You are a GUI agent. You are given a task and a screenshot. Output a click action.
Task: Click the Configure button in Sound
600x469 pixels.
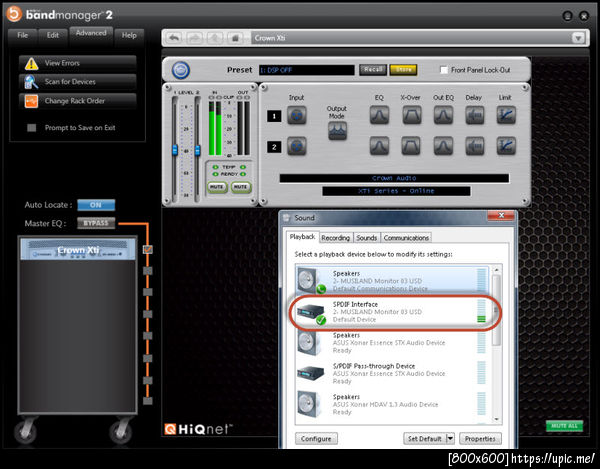[316, 438]
